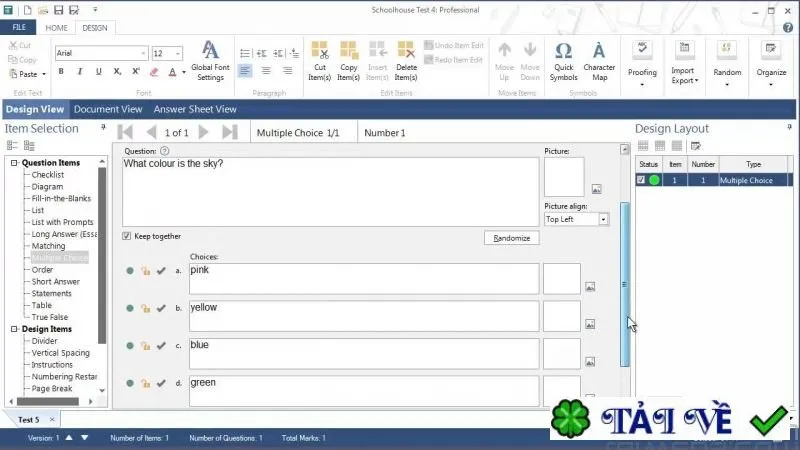Click in the Question text field

(x=330, y=191)
